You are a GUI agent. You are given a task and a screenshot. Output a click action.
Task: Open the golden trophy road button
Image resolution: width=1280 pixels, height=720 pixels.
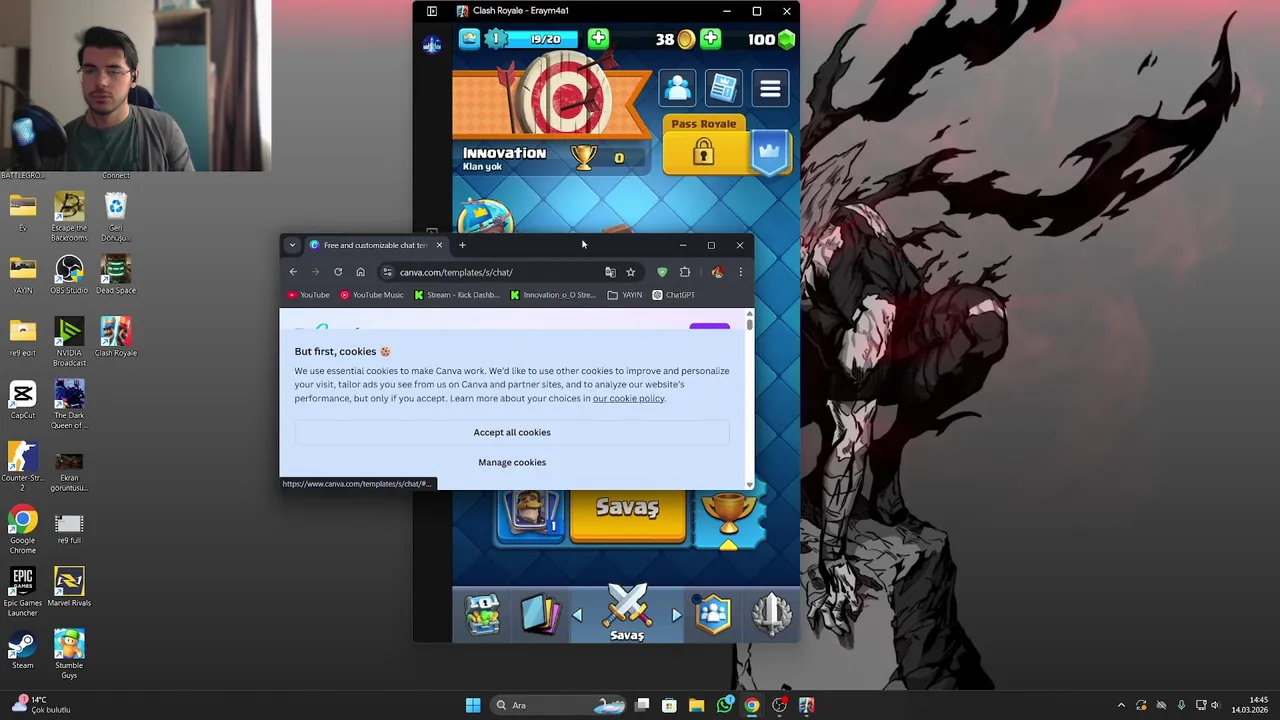click(x=729, y=515)
